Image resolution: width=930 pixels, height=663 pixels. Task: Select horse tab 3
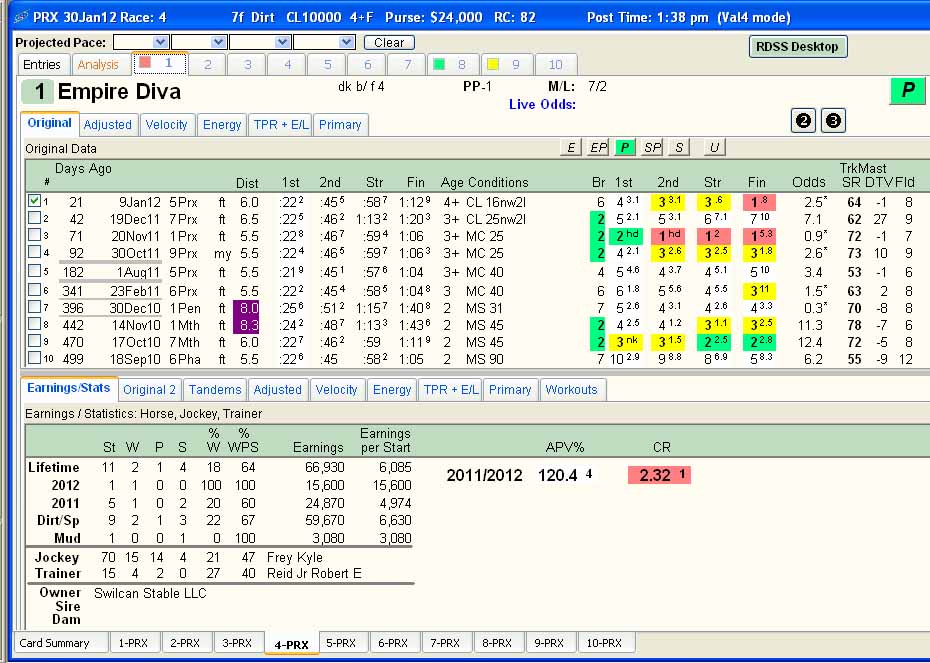click(x=247, y=65)
